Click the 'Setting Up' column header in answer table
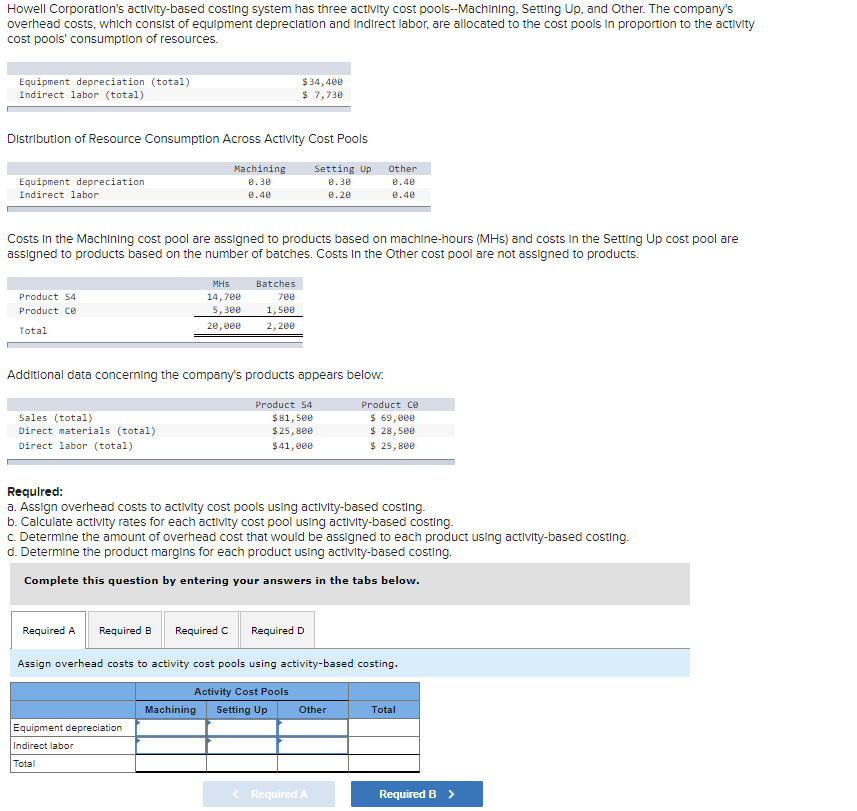Image resolution: width=857 pixels, height=811 pixels. 242,709
